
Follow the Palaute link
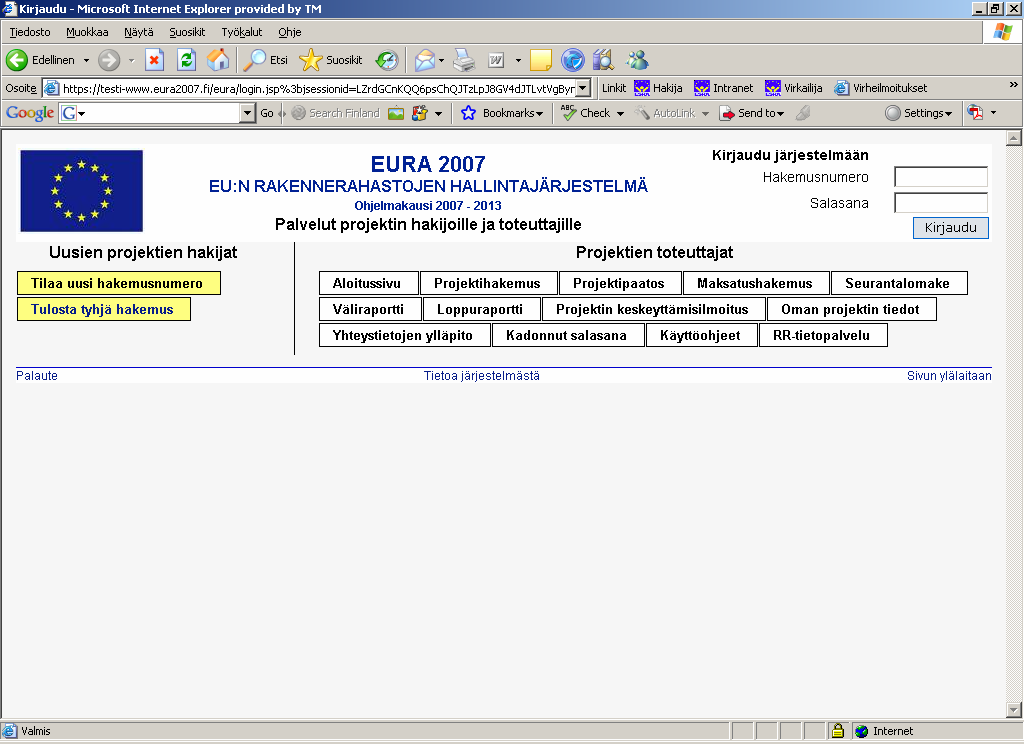pos(37,376)
